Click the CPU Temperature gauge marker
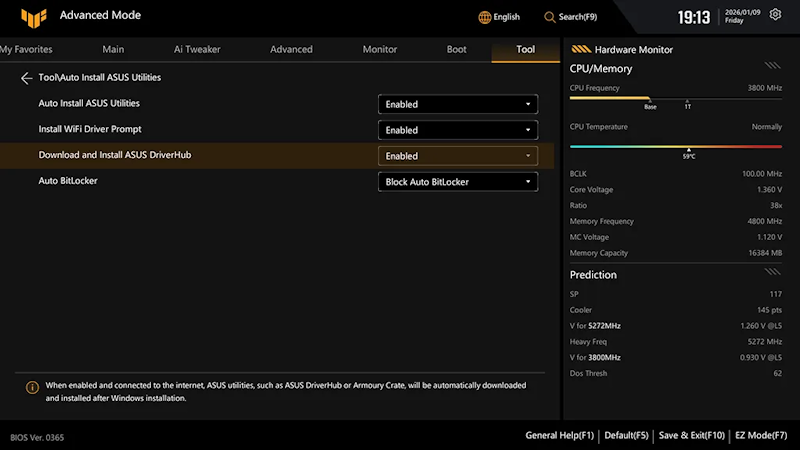 click(689, 150)
